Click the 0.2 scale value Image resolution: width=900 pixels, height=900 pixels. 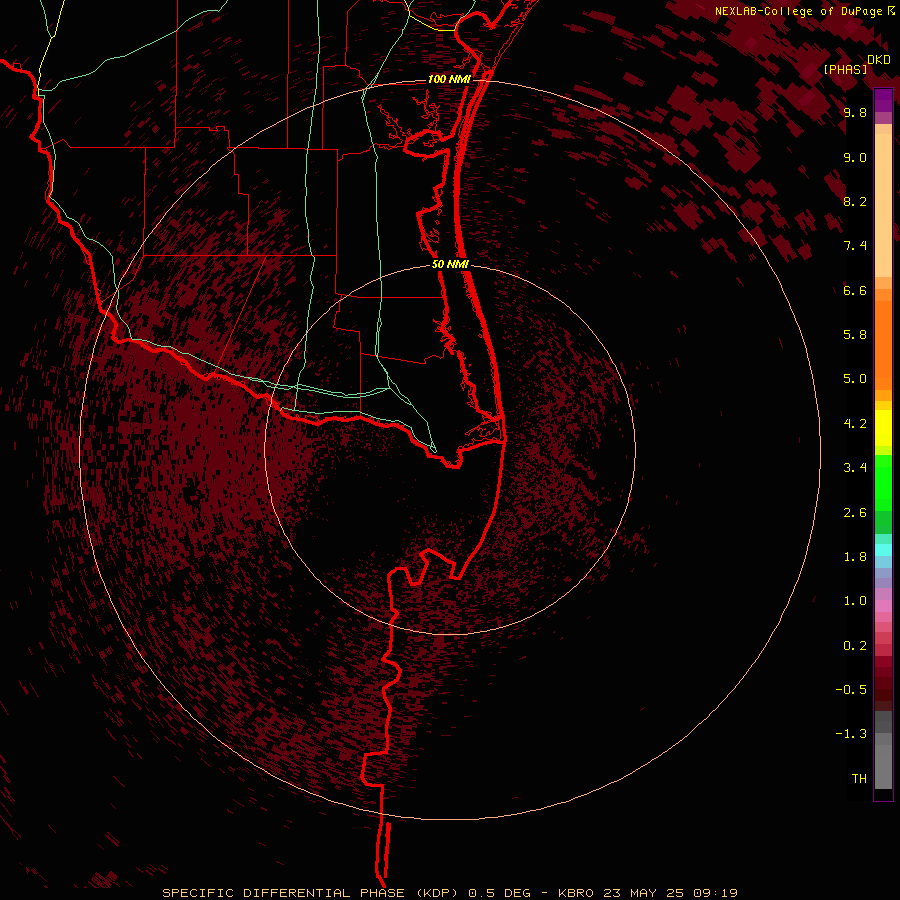point(855,646)
